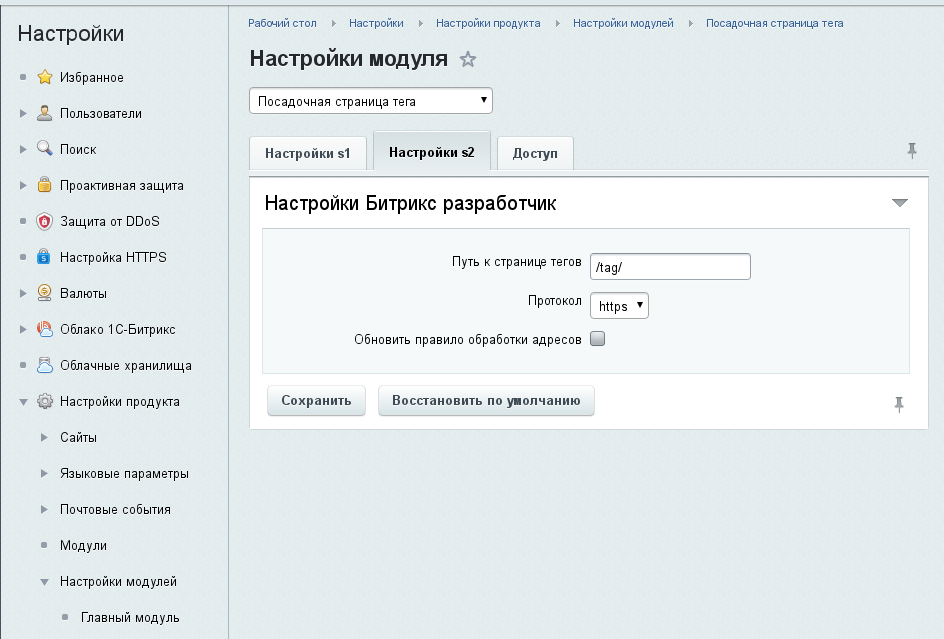Open the Протокол https dropdown

(x=619, y=306)
